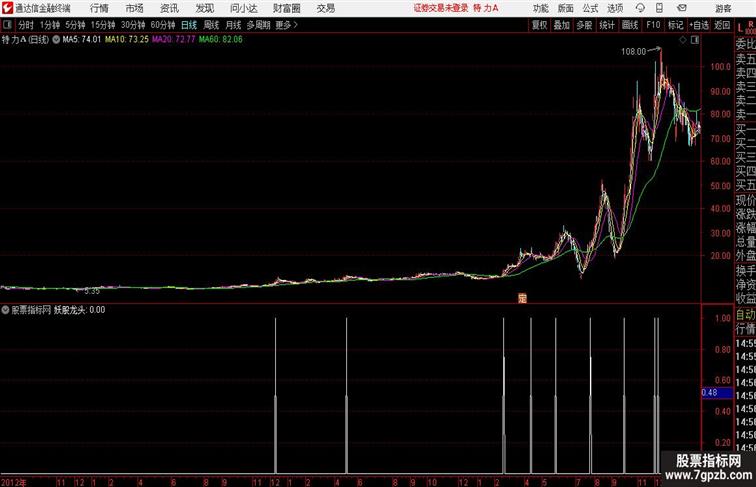Click the 2012年 date axis label
Screen dimensions: 756x487
14,482
